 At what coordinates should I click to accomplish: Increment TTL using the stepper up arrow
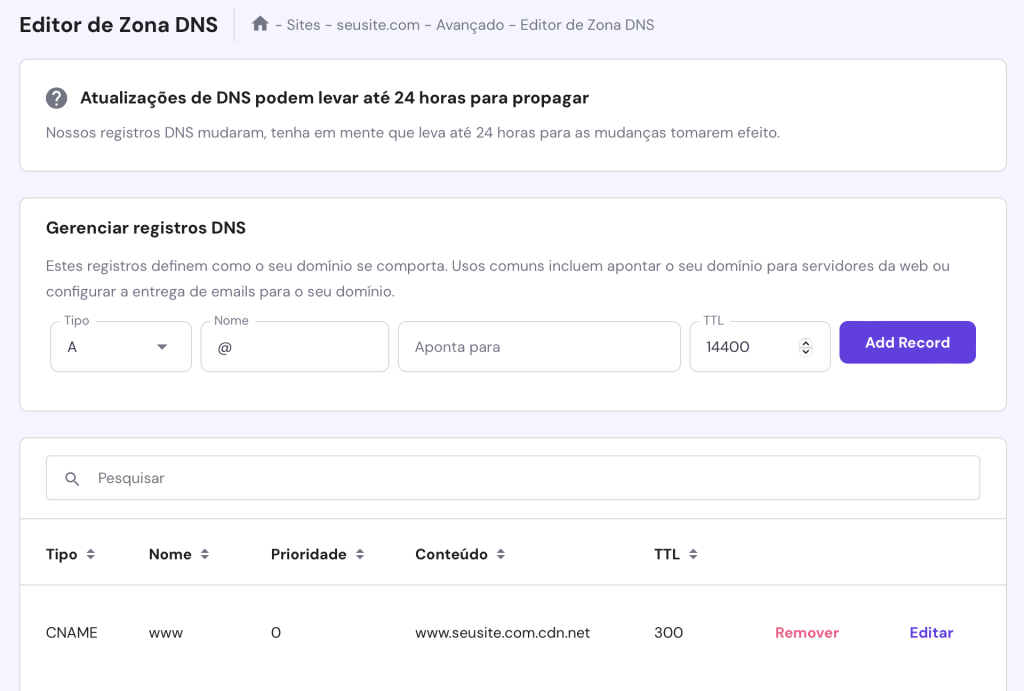coord(806,341)
